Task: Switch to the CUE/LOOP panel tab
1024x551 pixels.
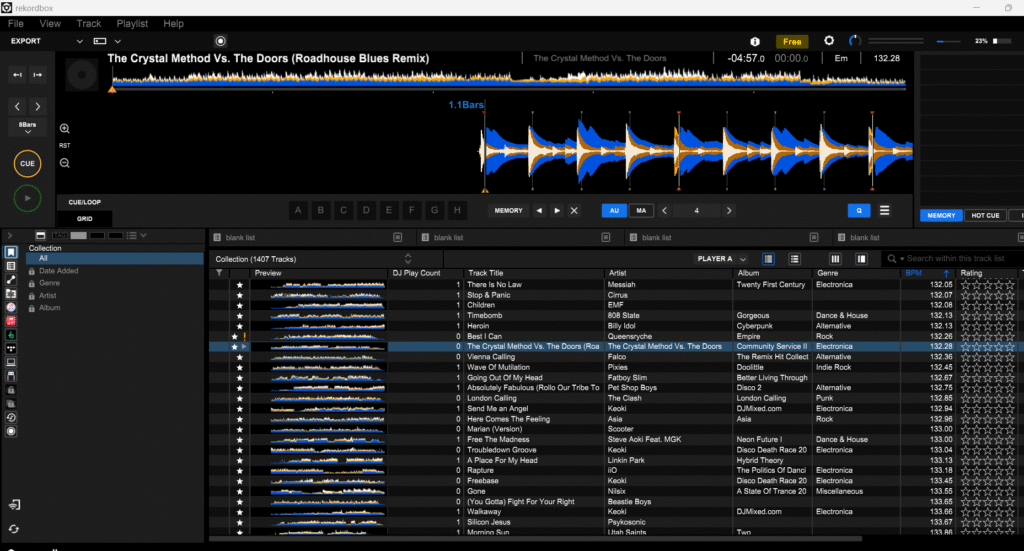Action: pos(85,202)
